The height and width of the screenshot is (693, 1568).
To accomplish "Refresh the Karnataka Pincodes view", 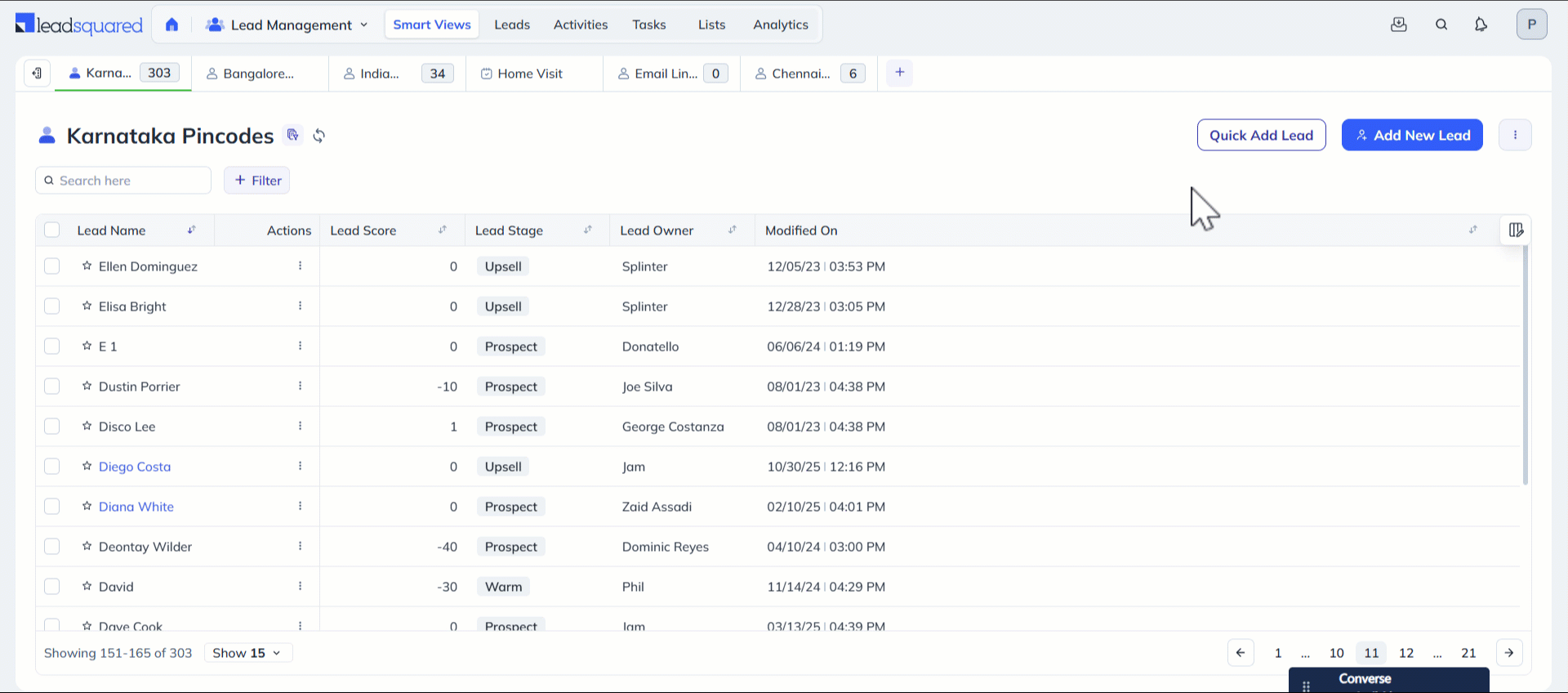I will 319,136.
